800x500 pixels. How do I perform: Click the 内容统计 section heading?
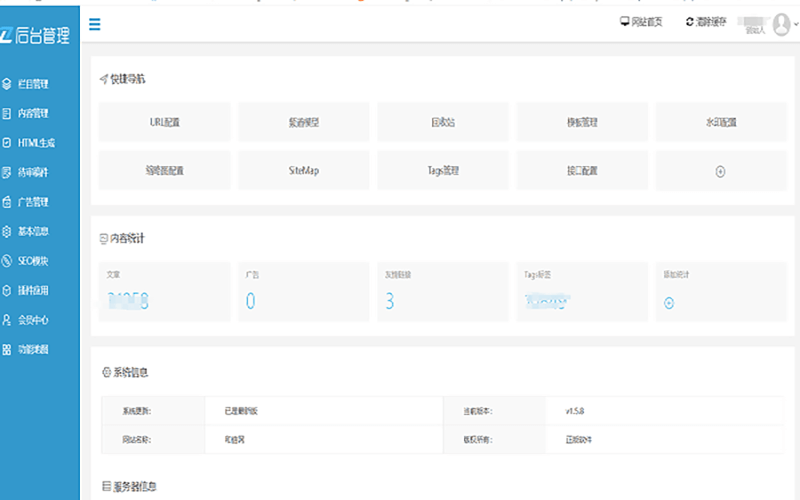[x=122, y=238]
